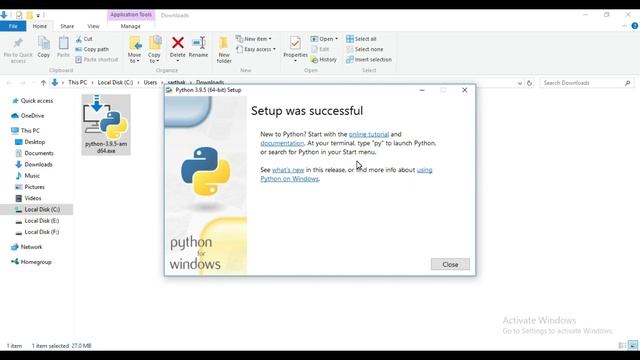The width and height of the screenshot is (640, 360).
Task: Click the Edit command in ribbon
Action: (320, 49)
